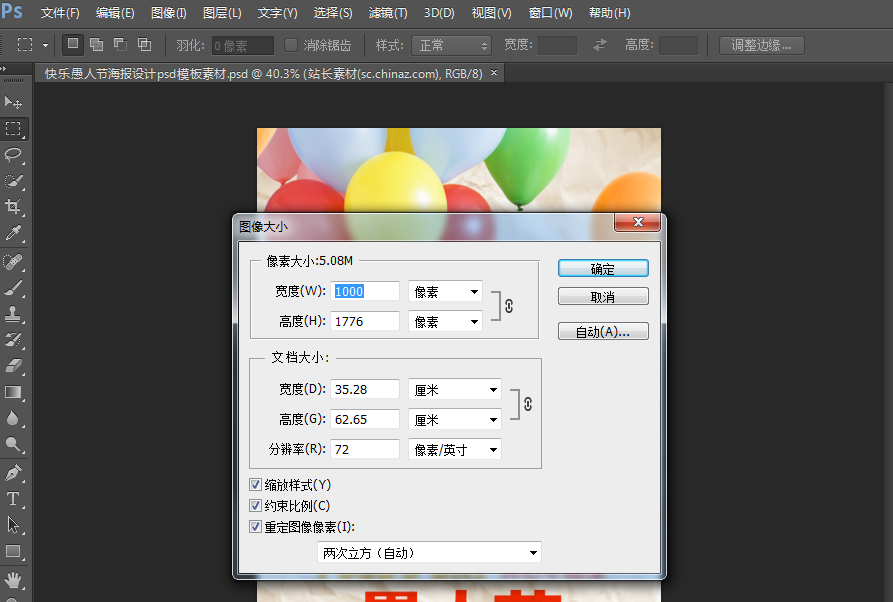Open the 视图(V) menu

pos(491,13)
